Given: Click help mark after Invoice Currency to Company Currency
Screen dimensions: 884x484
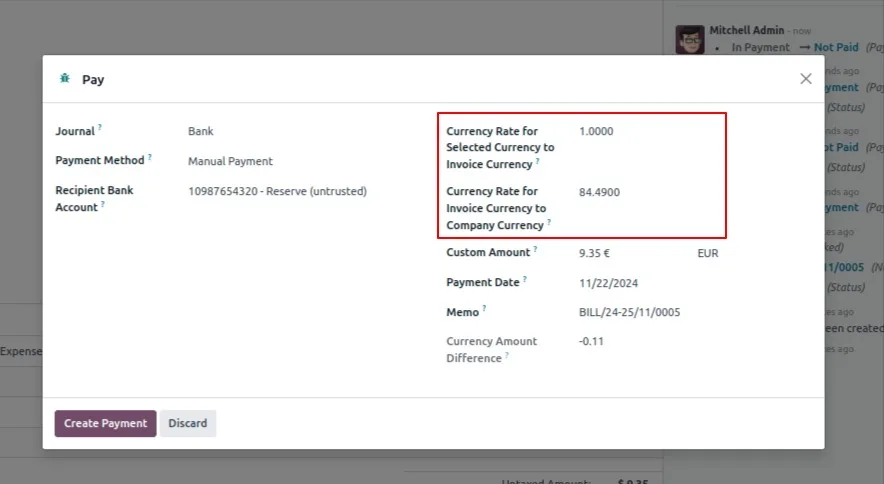Looking at the screenshot, I should tap(549, 222).
